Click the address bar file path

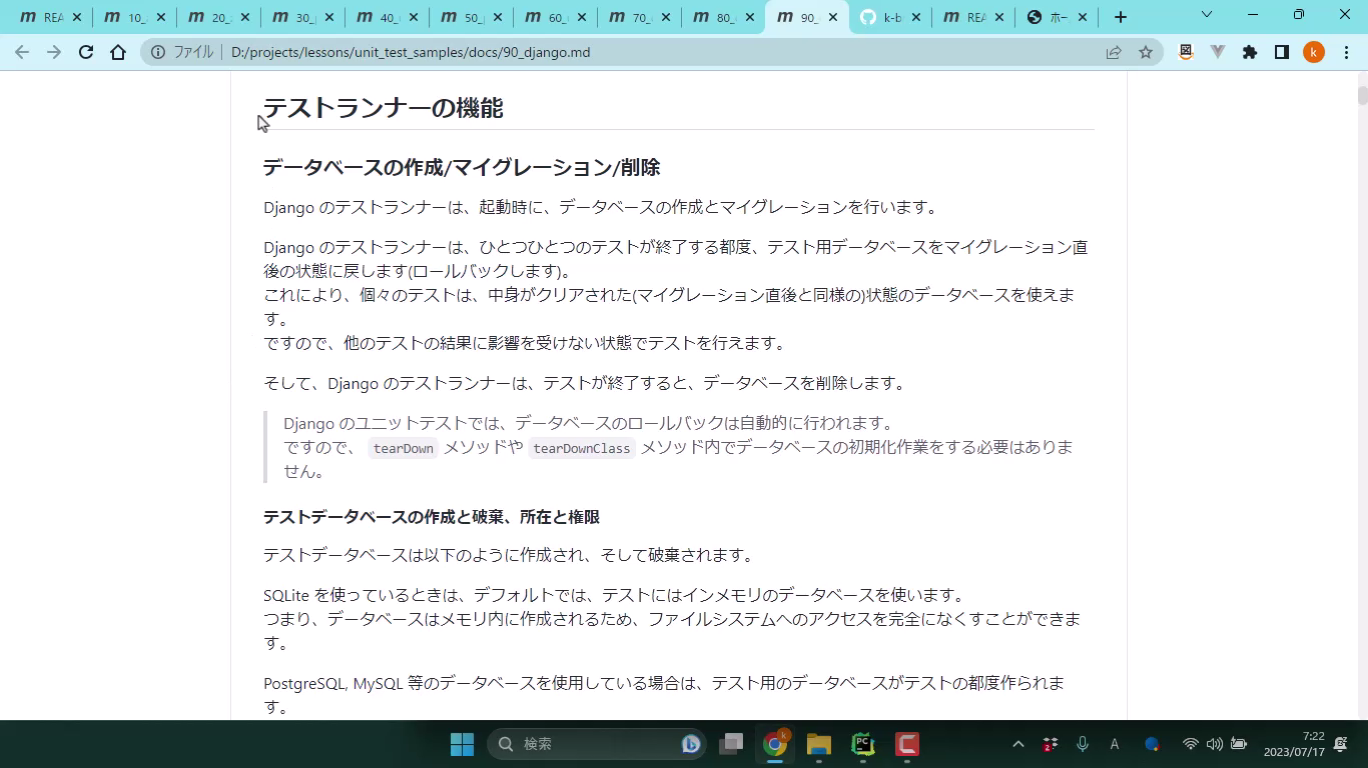pyautogui.click(x=410, y=52)
